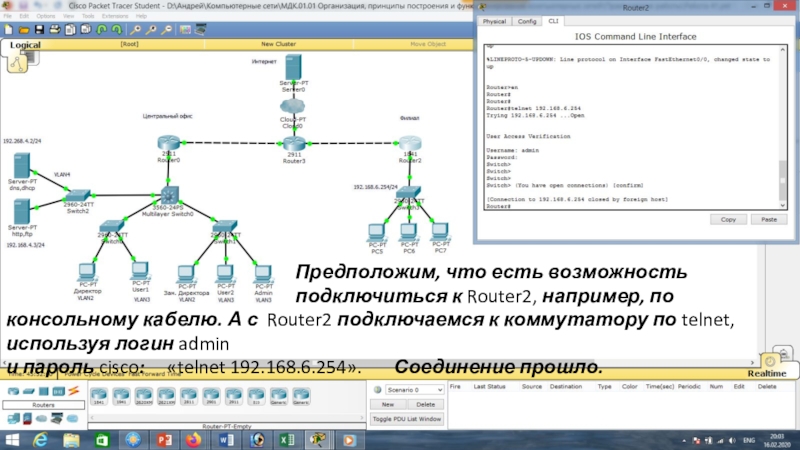Select the Server0 Internet server device

[x=293, y=67]
